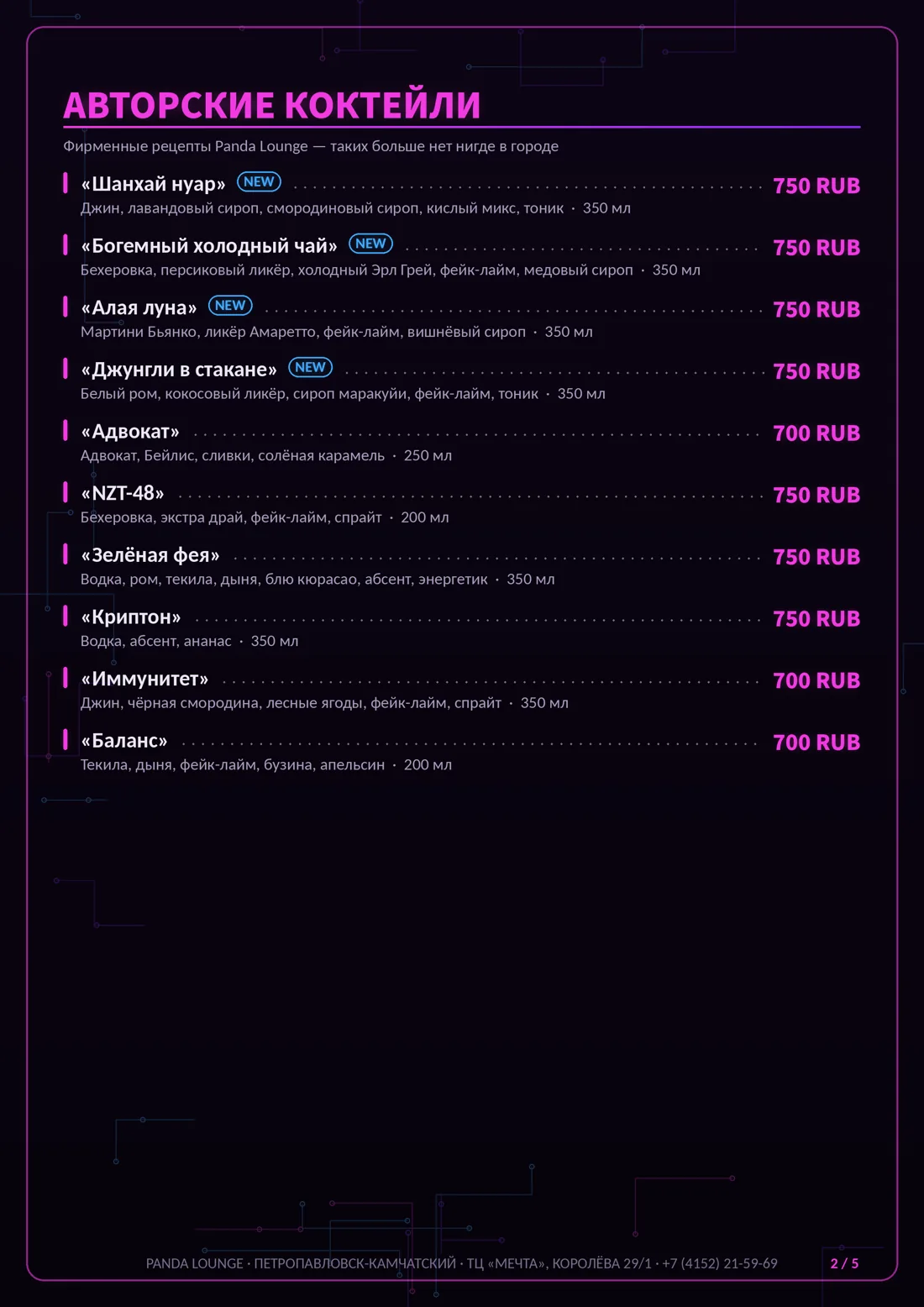This screenshot has height=1307, width=924.
Task: Click the «Зелёная фея» cocktail name
Action: (150, 555)
